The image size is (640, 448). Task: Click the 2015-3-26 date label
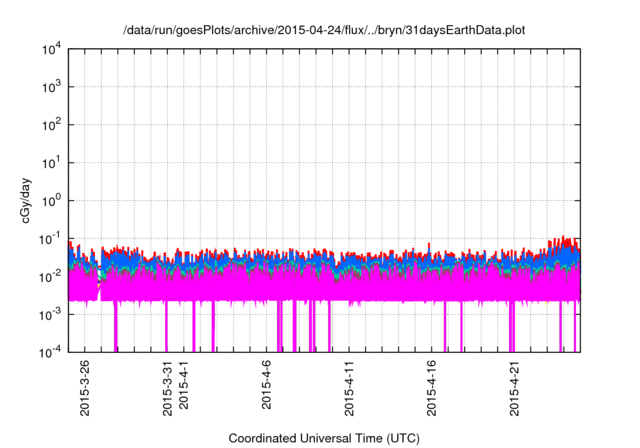tap(84, 388)
